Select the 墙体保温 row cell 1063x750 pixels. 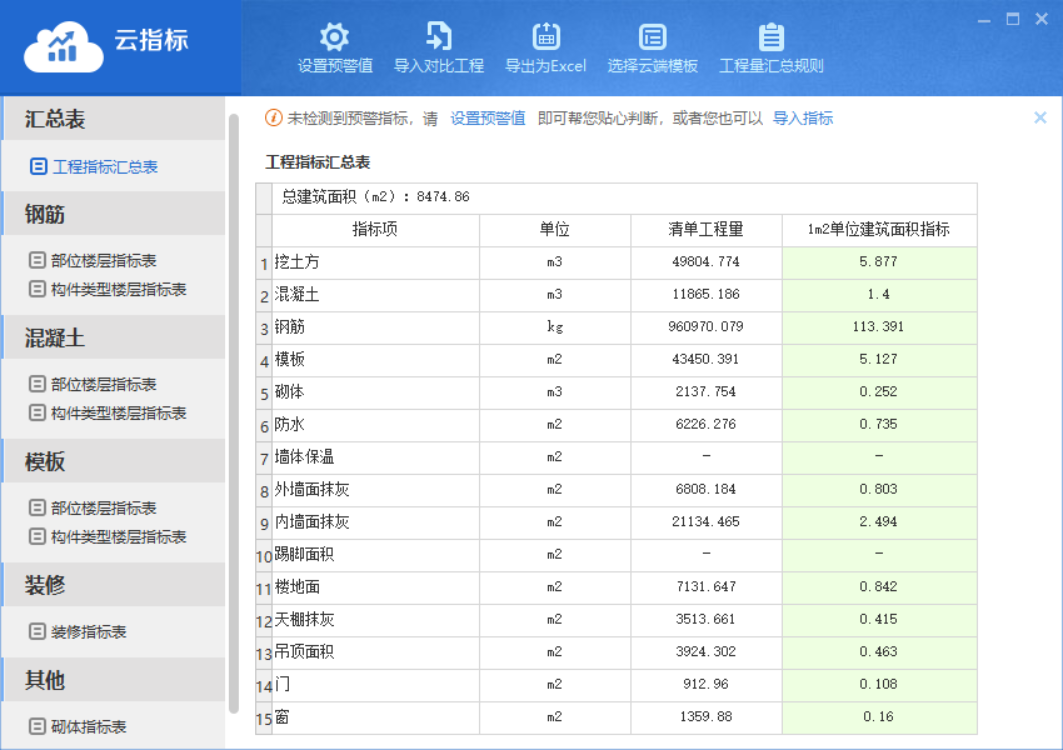click(x=376, y=458)
